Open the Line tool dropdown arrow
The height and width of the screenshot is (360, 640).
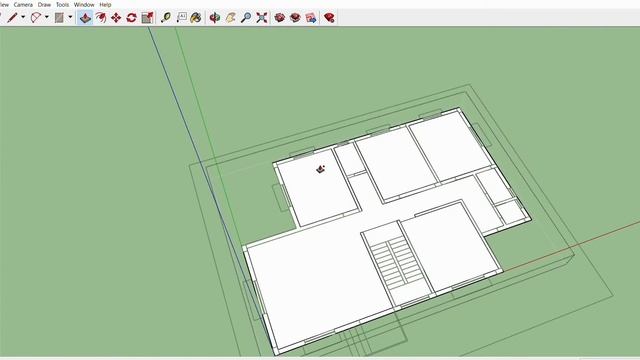click(23, 18)
